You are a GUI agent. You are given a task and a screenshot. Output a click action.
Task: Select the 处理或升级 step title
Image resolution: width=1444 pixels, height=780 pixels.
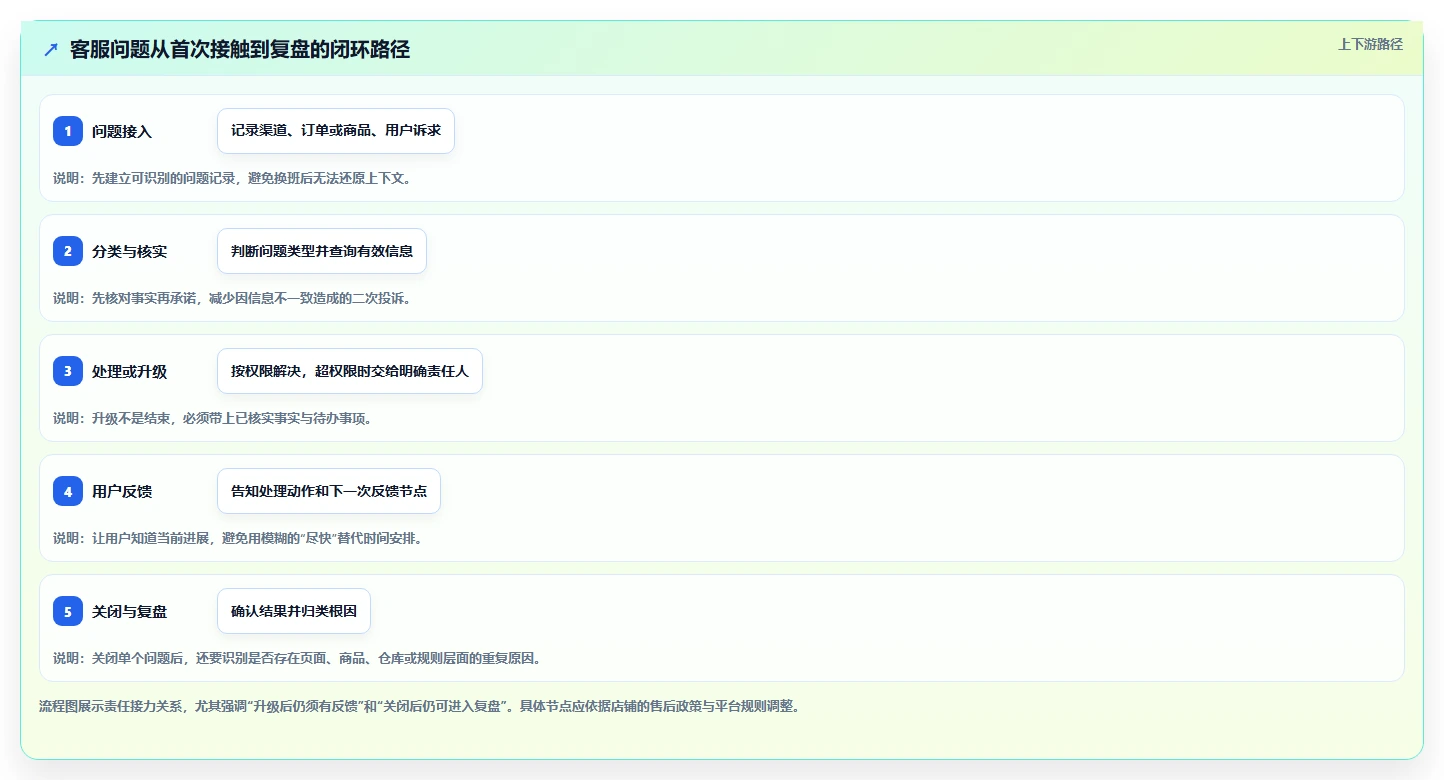(x=130, y=372)
